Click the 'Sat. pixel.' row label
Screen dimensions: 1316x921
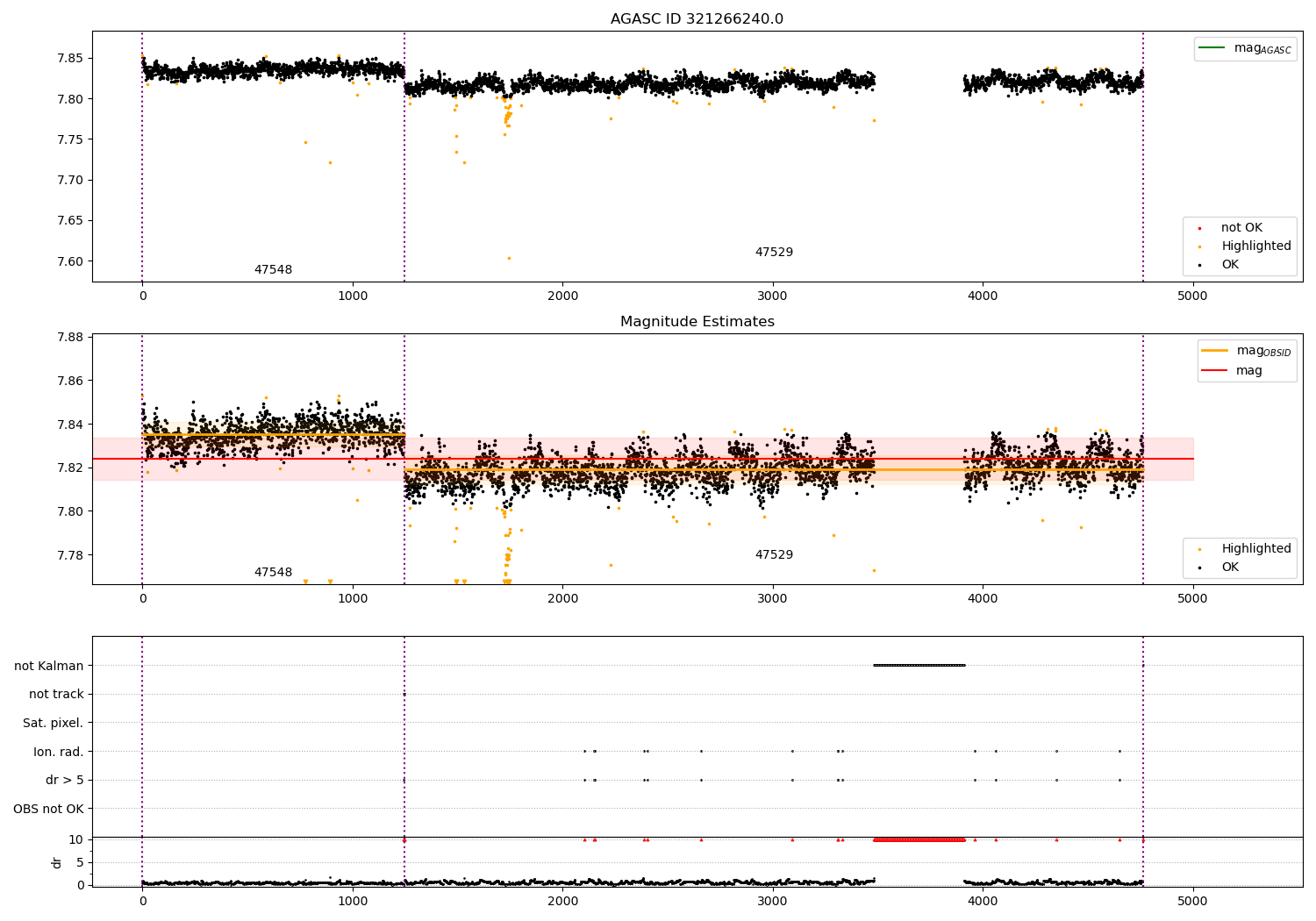click(53, 723)
